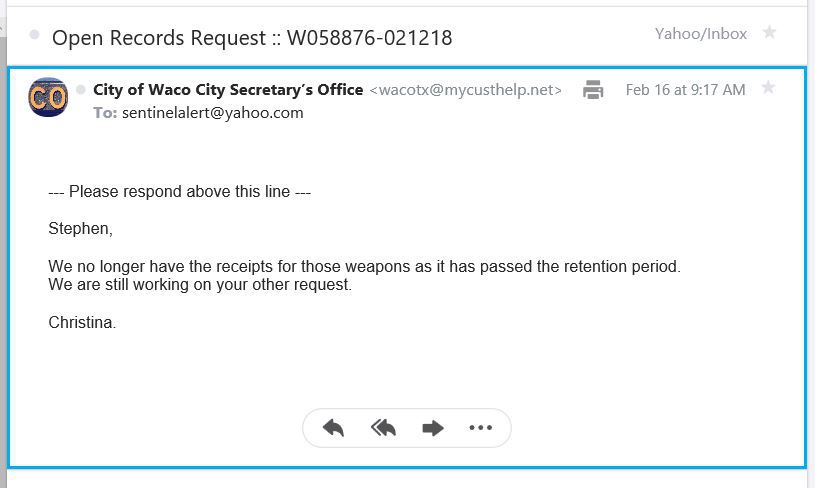Star the message next to the timestamp
The height and width of the screenshot is (488, 815).
[x=768, y=88]
